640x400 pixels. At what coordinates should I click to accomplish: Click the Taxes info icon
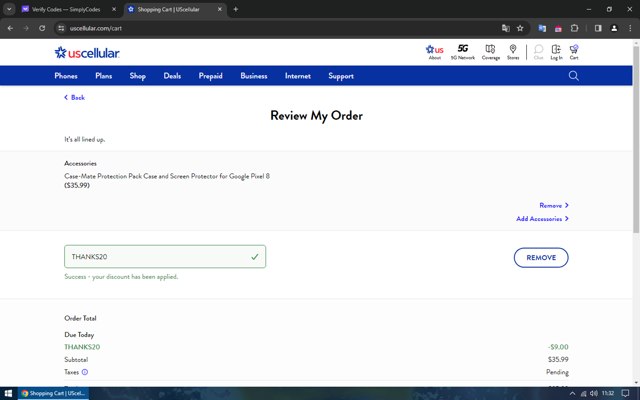tap(85, 372)
